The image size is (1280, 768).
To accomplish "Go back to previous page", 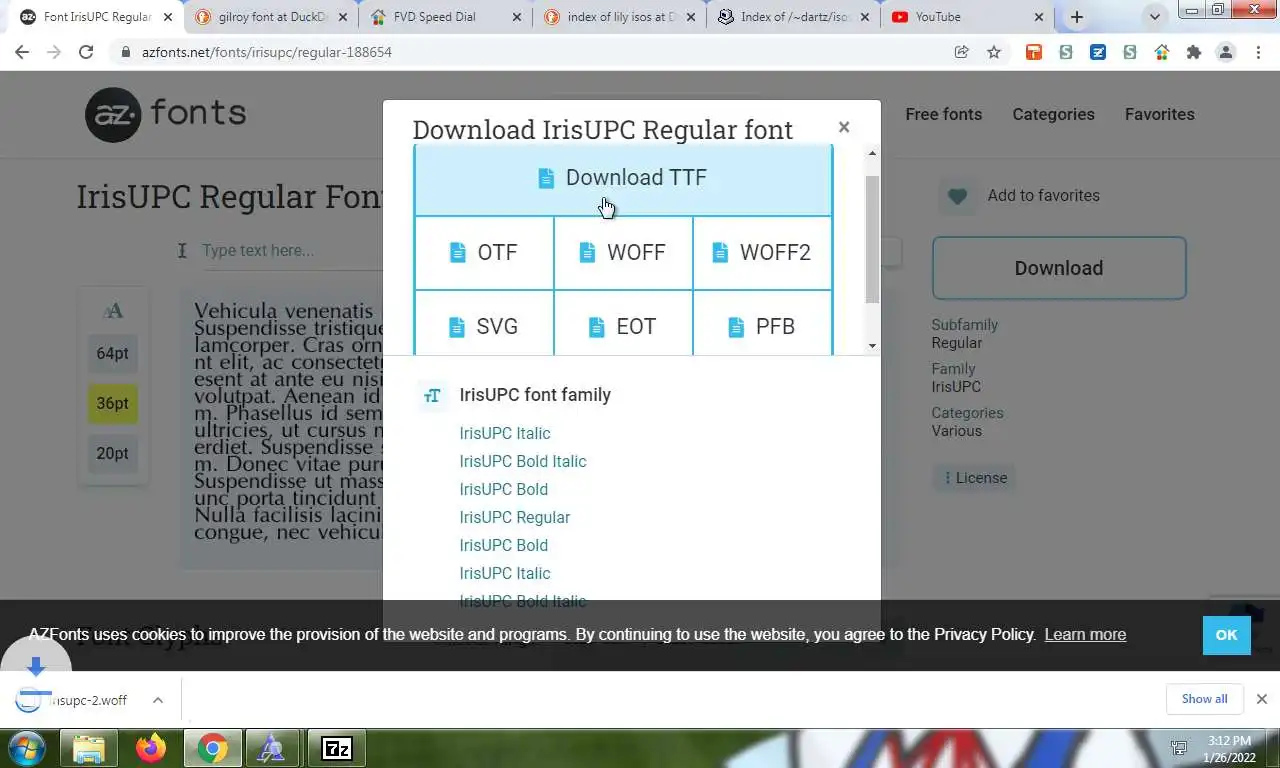I will 22,52.
